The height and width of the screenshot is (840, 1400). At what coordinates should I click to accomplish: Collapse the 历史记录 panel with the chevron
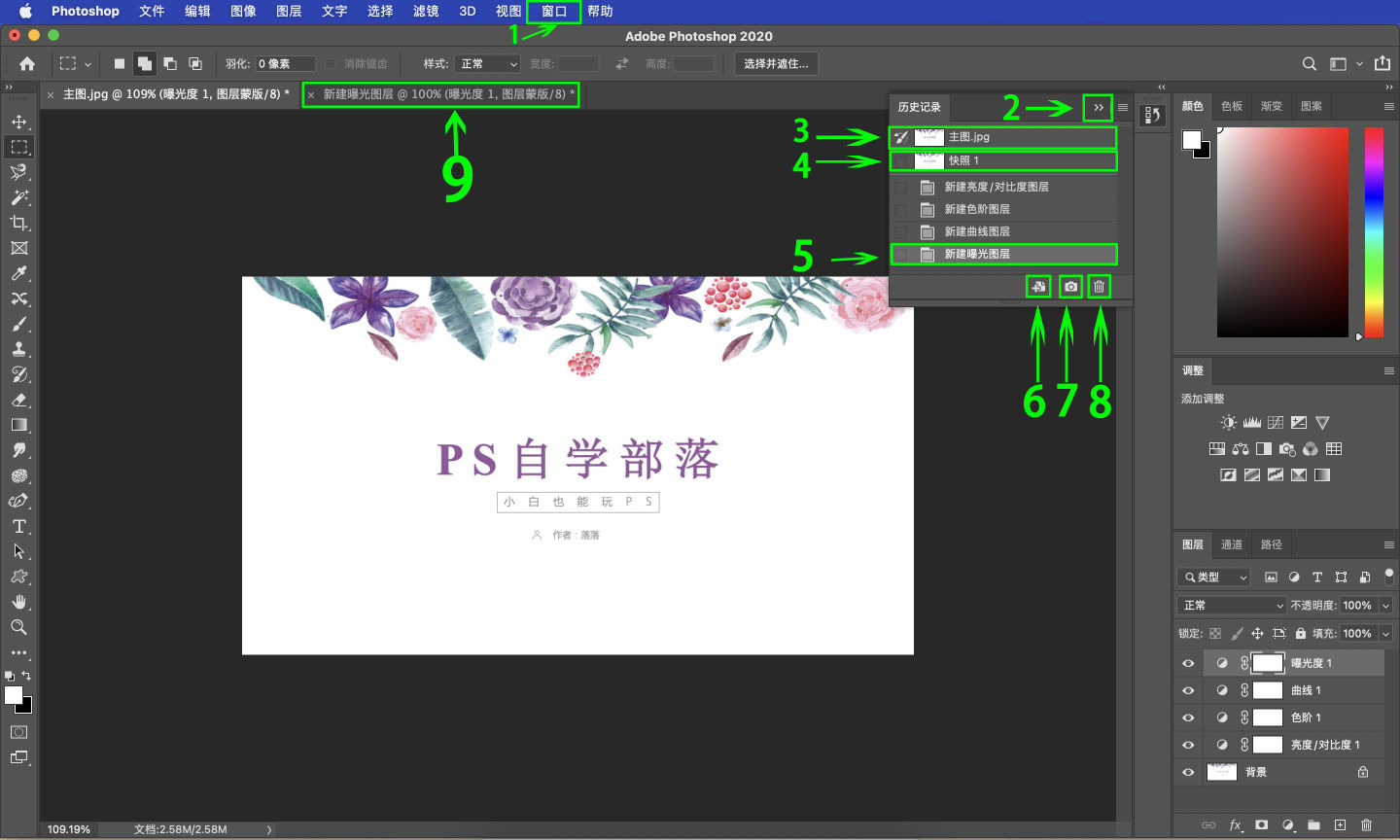click(1098, 108)
